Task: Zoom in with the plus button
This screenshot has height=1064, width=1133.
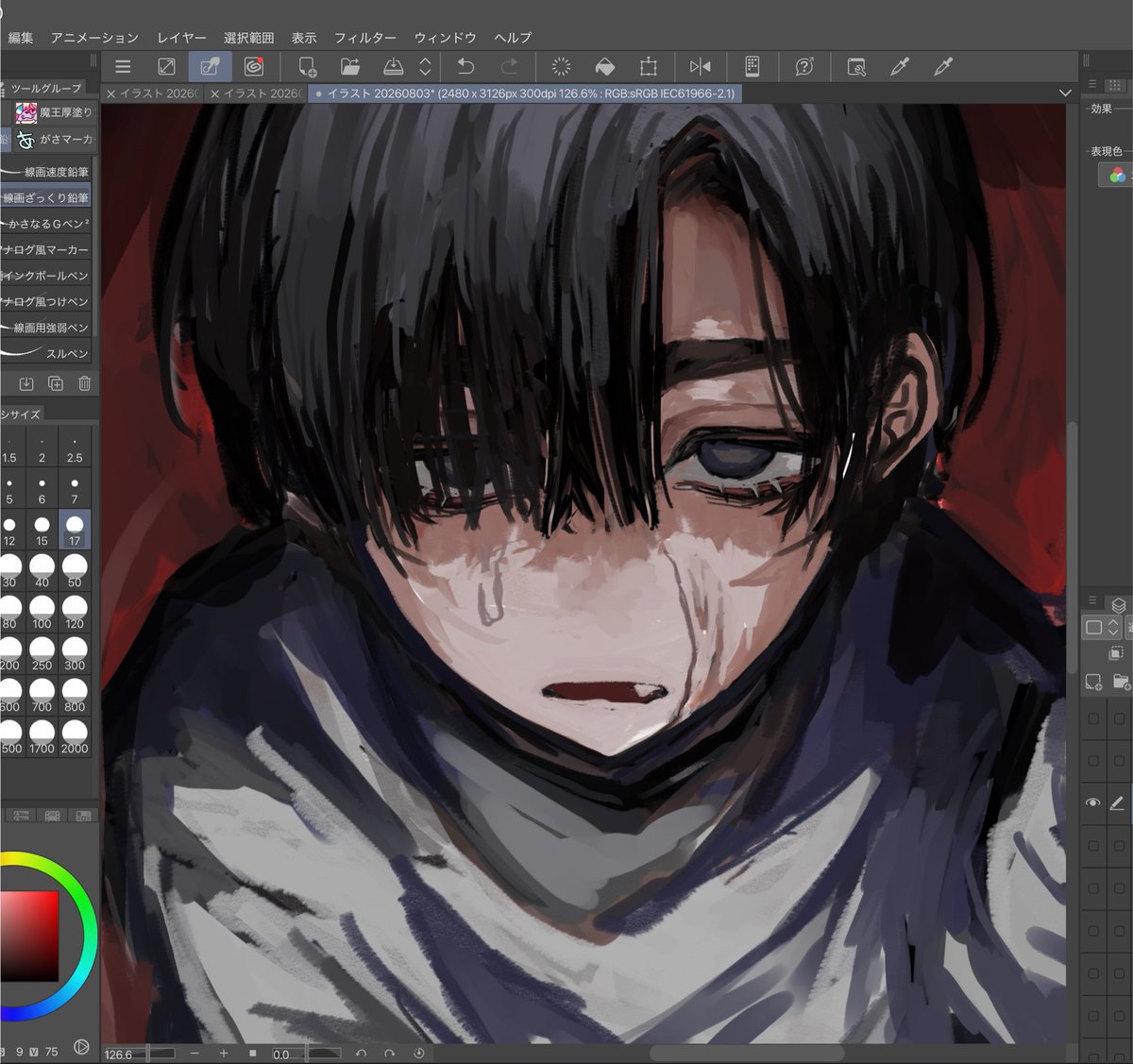Action: (224, 1053)
